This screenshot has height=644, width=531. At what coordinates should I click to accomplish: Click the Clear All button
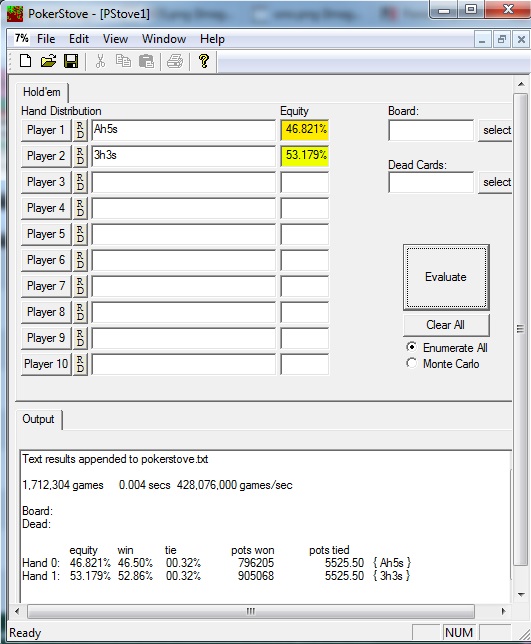pos(446,325)
